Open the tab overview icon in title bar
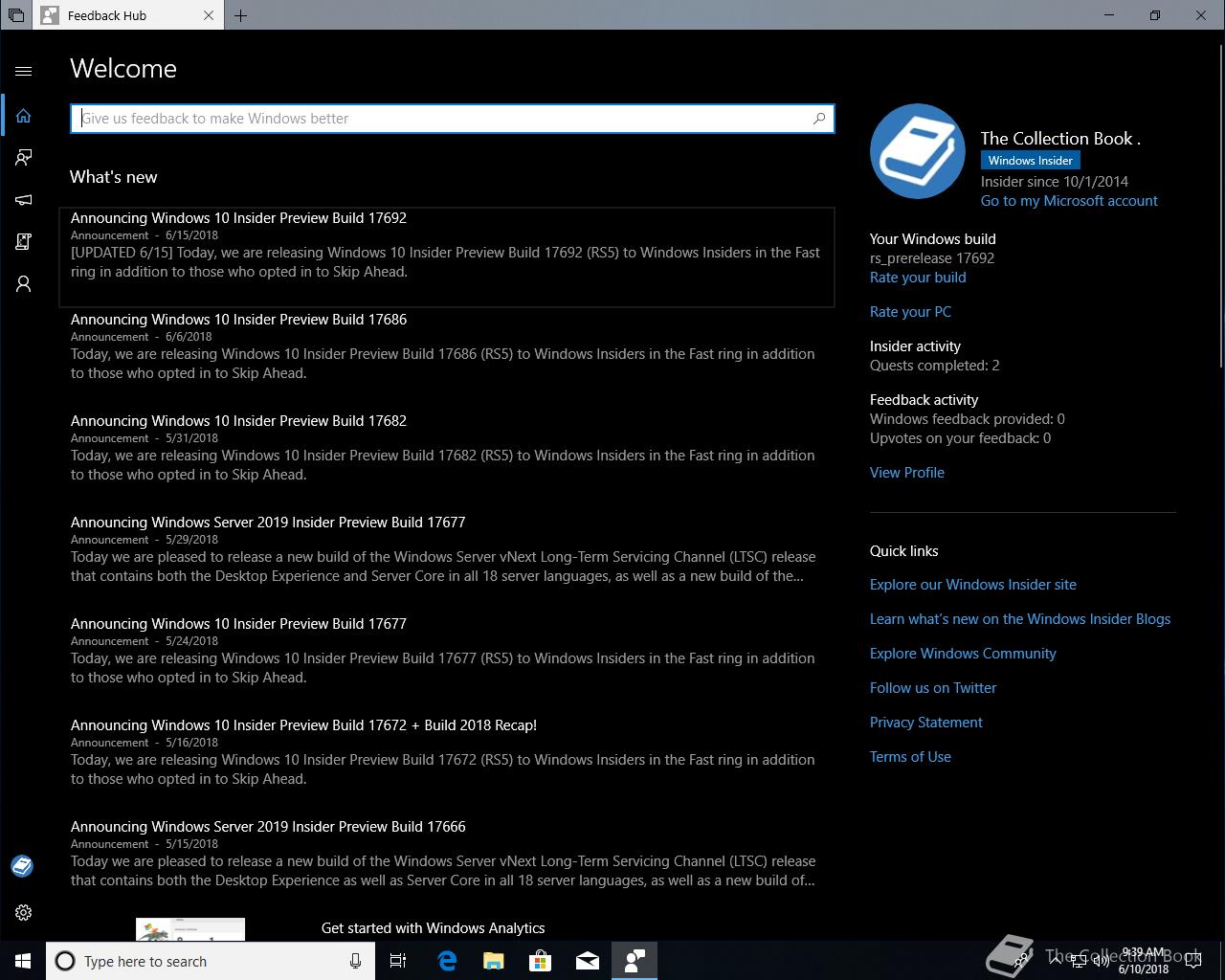This screenshot has width=1225, height=980. [x=16, y=15]
